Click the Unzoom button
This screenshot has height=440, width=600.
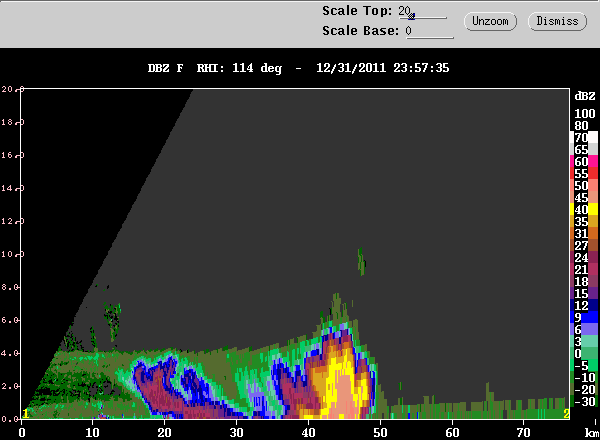490,21
